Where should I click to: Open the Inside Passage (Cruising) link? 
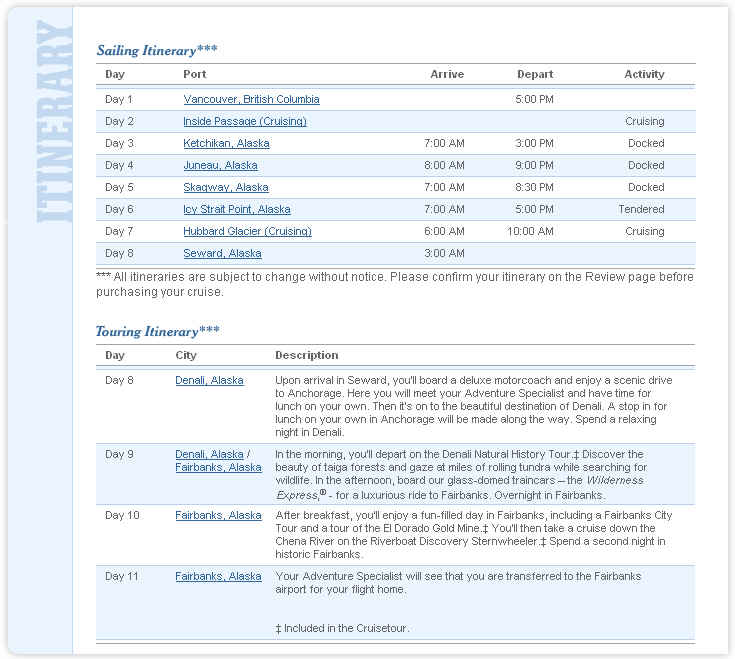pos(245,121)
